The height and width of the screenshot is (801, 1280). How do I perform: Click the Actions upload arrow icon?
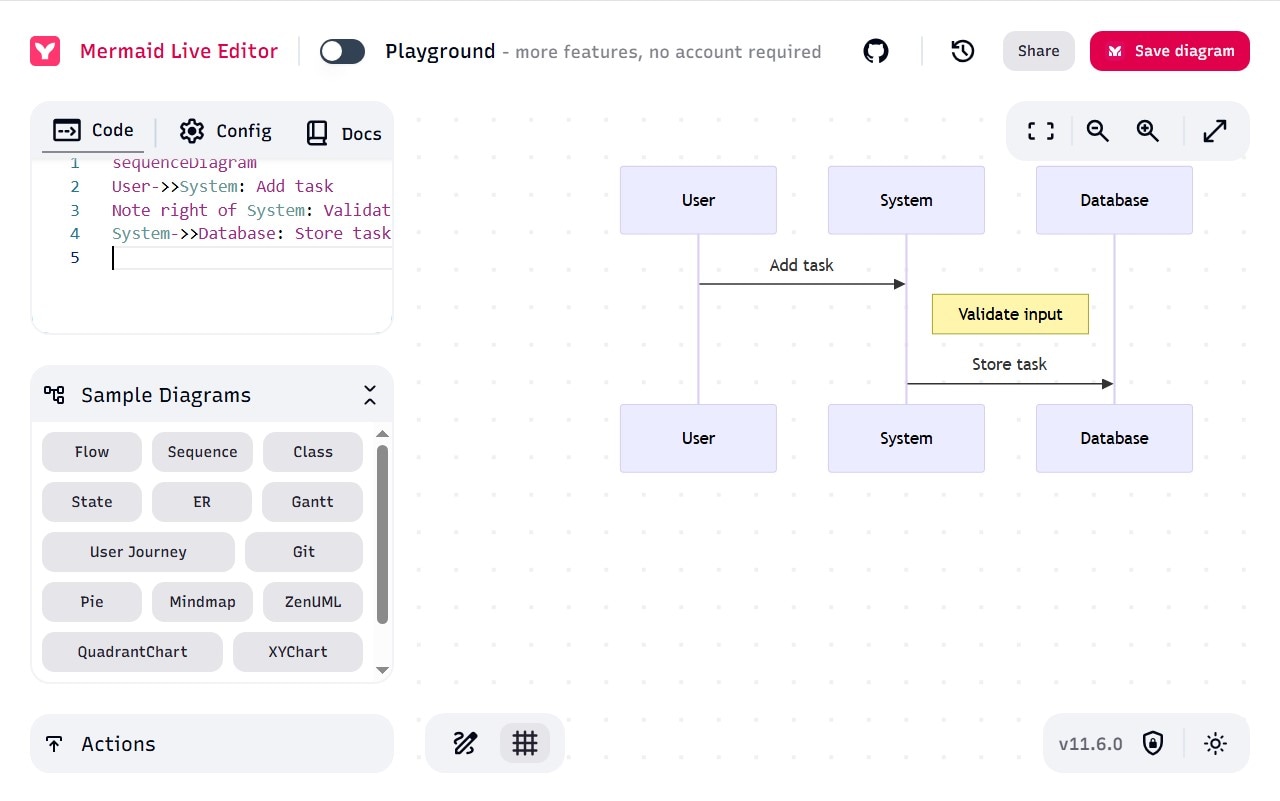(54, 744)
